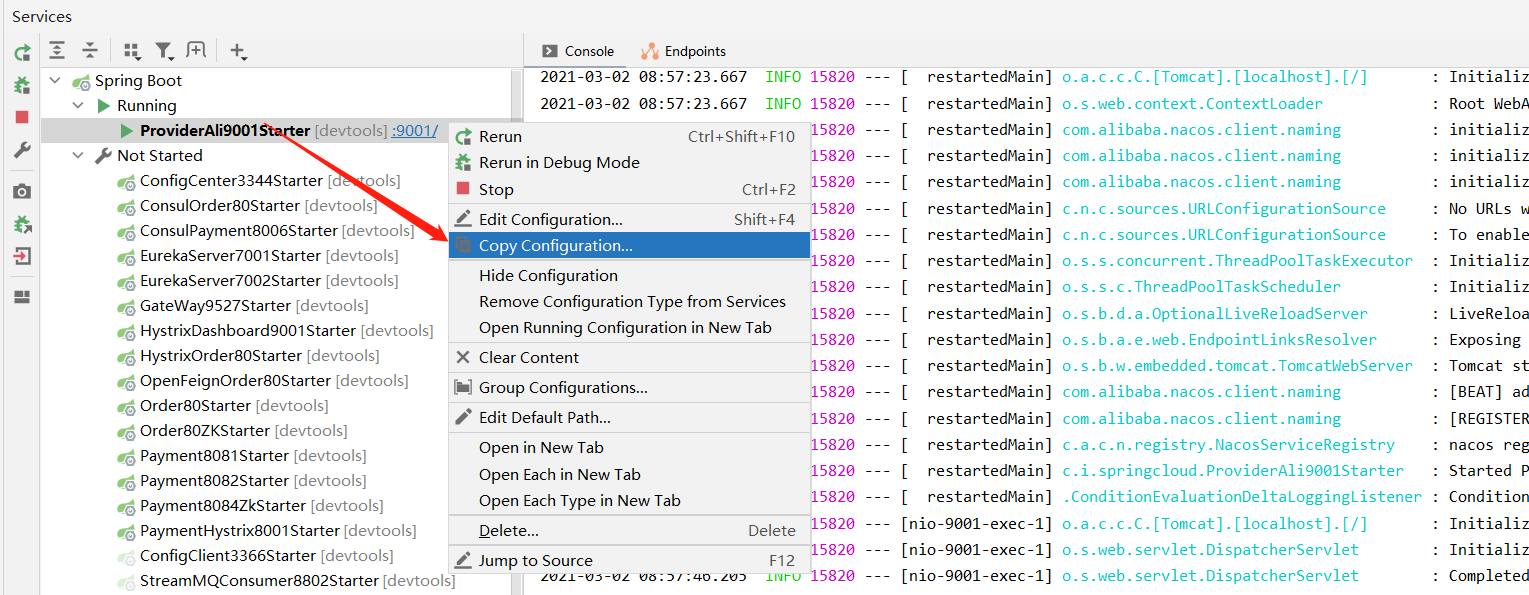This screenshot has width=1529, height=595.
Task: Select ConsulOrder80Starter in the tree
Action: (x=220, y=206)
